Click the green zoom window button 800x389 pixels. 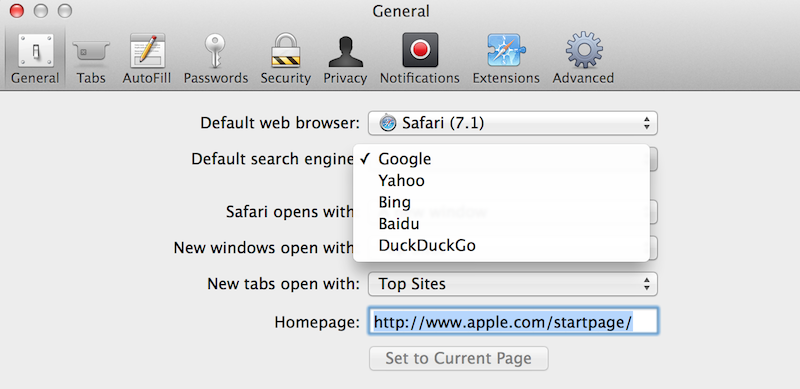pyautogui.click(x=65, y=10)
